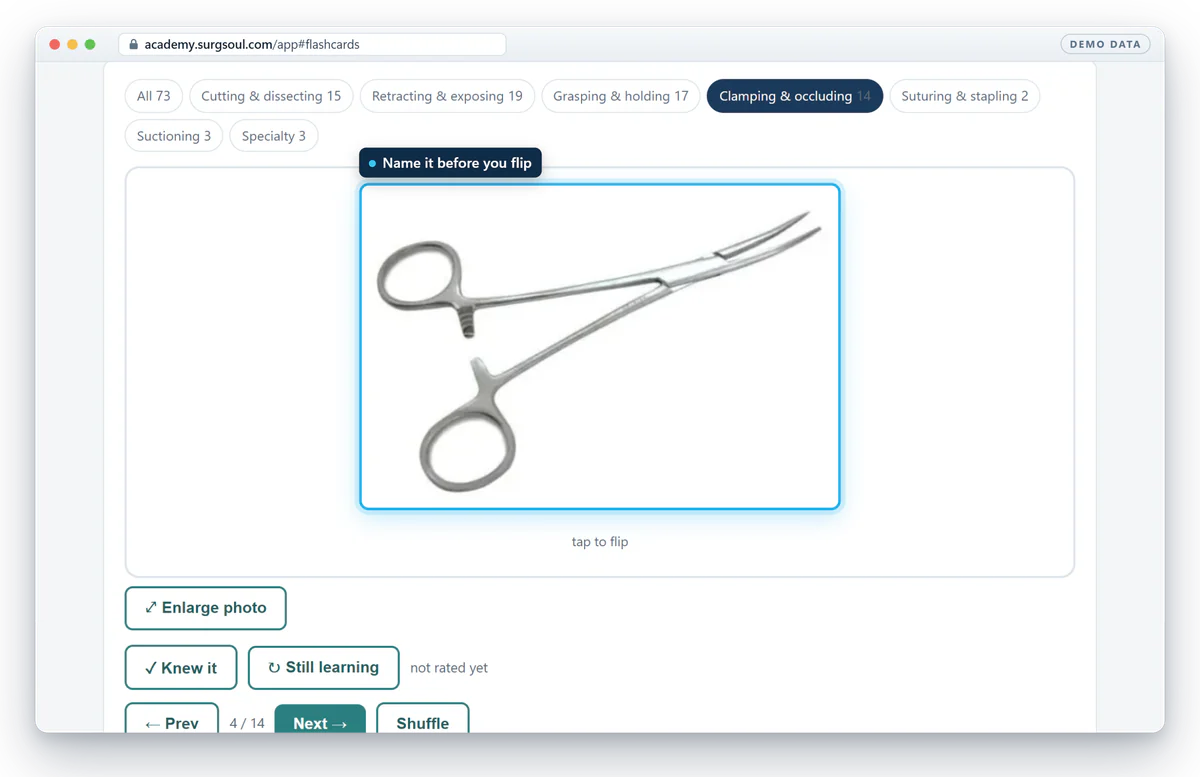This screenshot has width=1200, height=777.
Task: Go to Prev flashcard
Action: (172, 718)
